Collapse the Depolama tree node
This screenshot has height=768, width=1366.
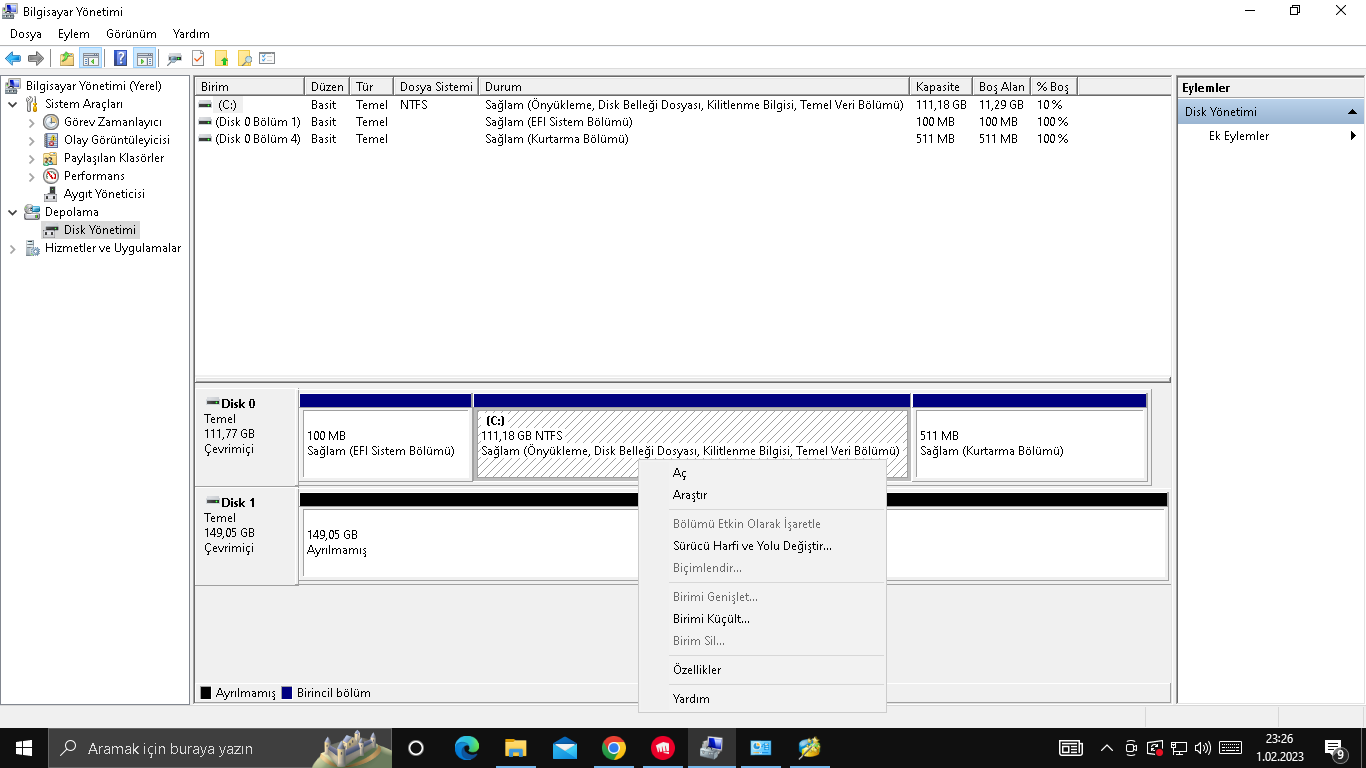tap(12, 212)
